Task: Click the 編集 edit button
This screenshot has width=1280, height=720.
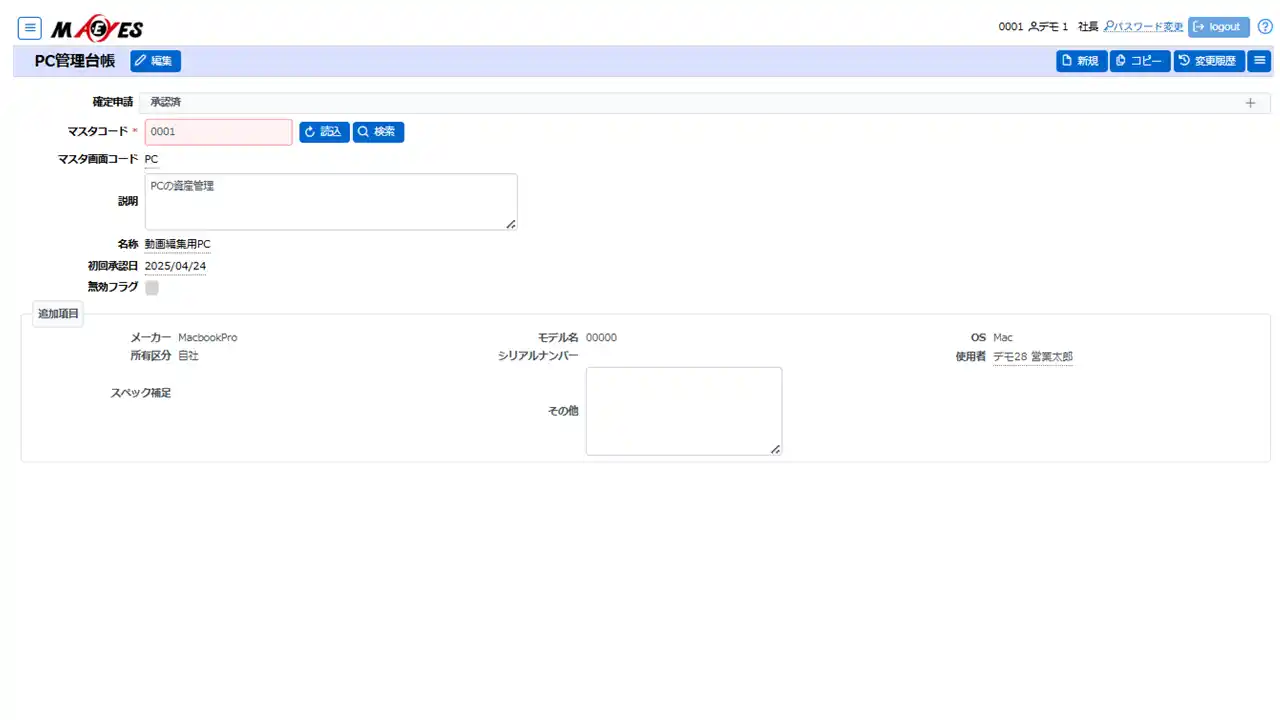Action: pyautogui.click(x=155, y=61)
